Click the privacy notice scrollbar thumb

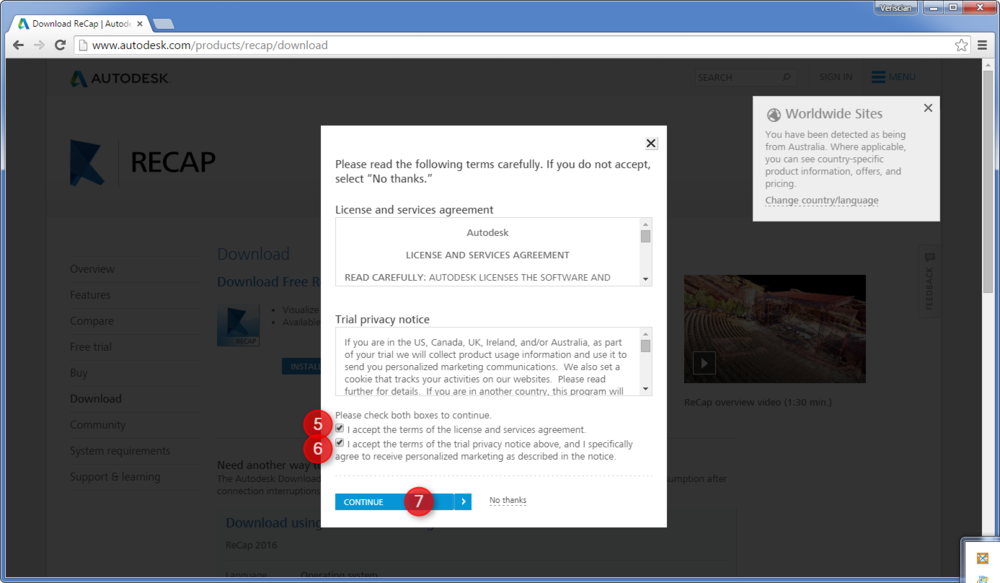tap(645, 346)
